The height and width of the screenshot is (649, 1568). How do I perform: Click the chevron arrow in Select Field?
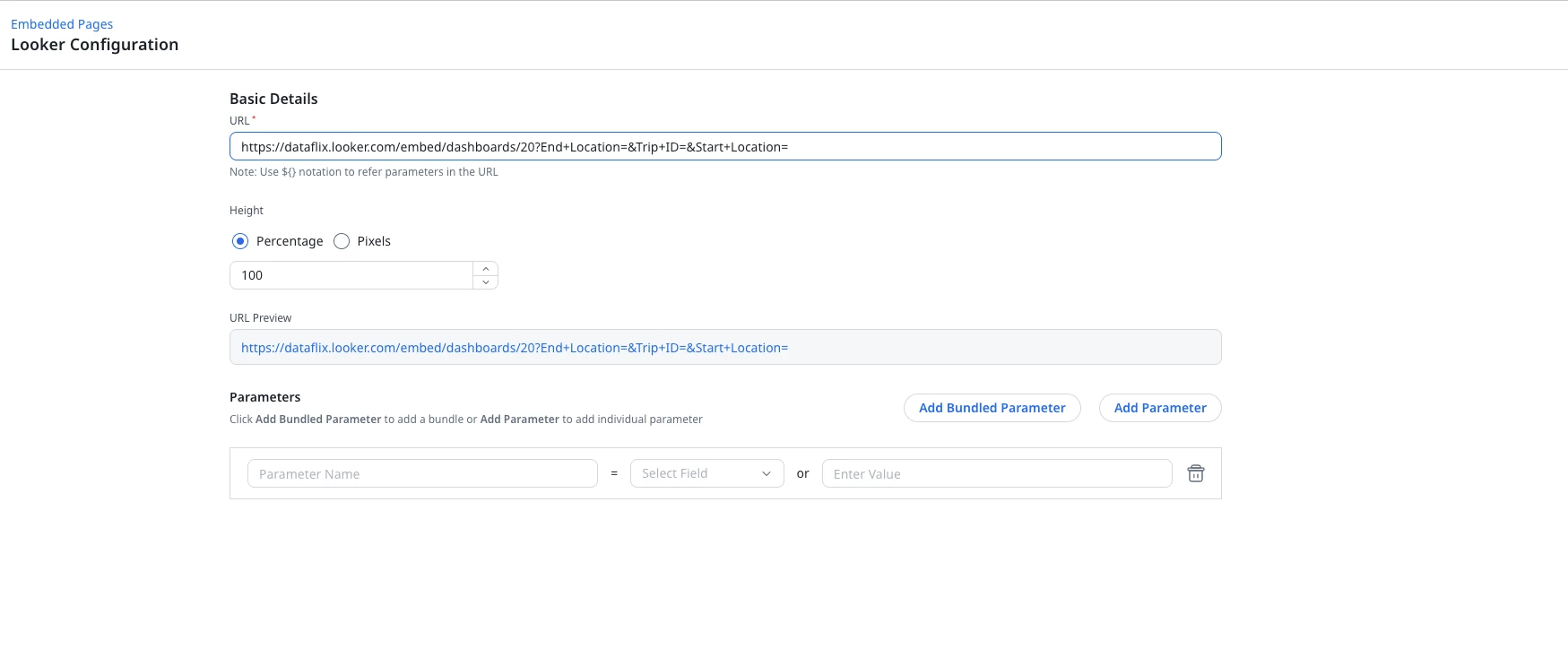tap(767, 473)
